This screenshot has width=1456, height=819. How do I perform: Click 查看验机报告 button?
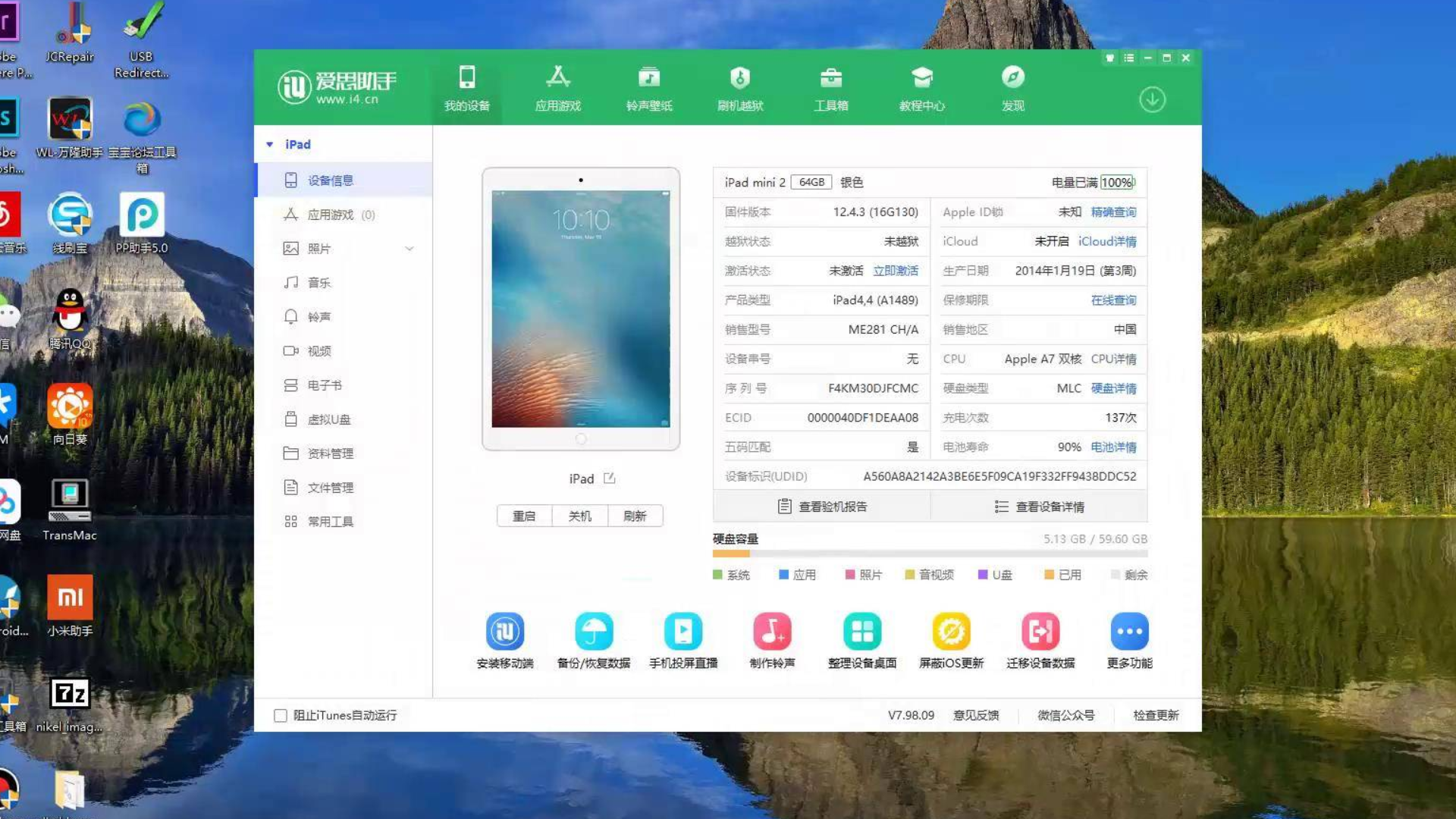pyautogui.click(x=822, y=507)
